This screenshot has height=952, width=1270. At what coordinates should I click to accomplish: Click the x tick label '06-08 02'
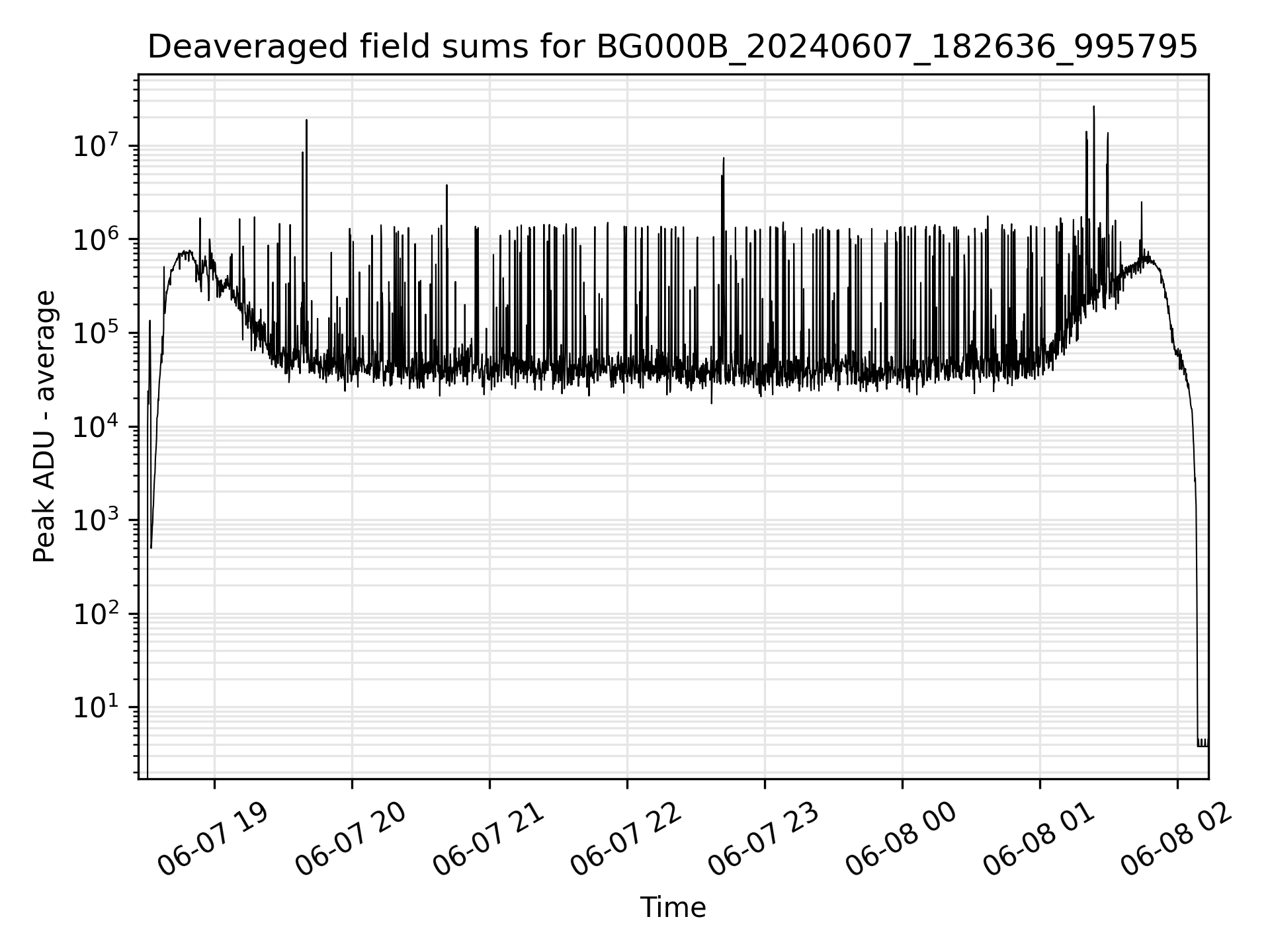(1176, 839)
